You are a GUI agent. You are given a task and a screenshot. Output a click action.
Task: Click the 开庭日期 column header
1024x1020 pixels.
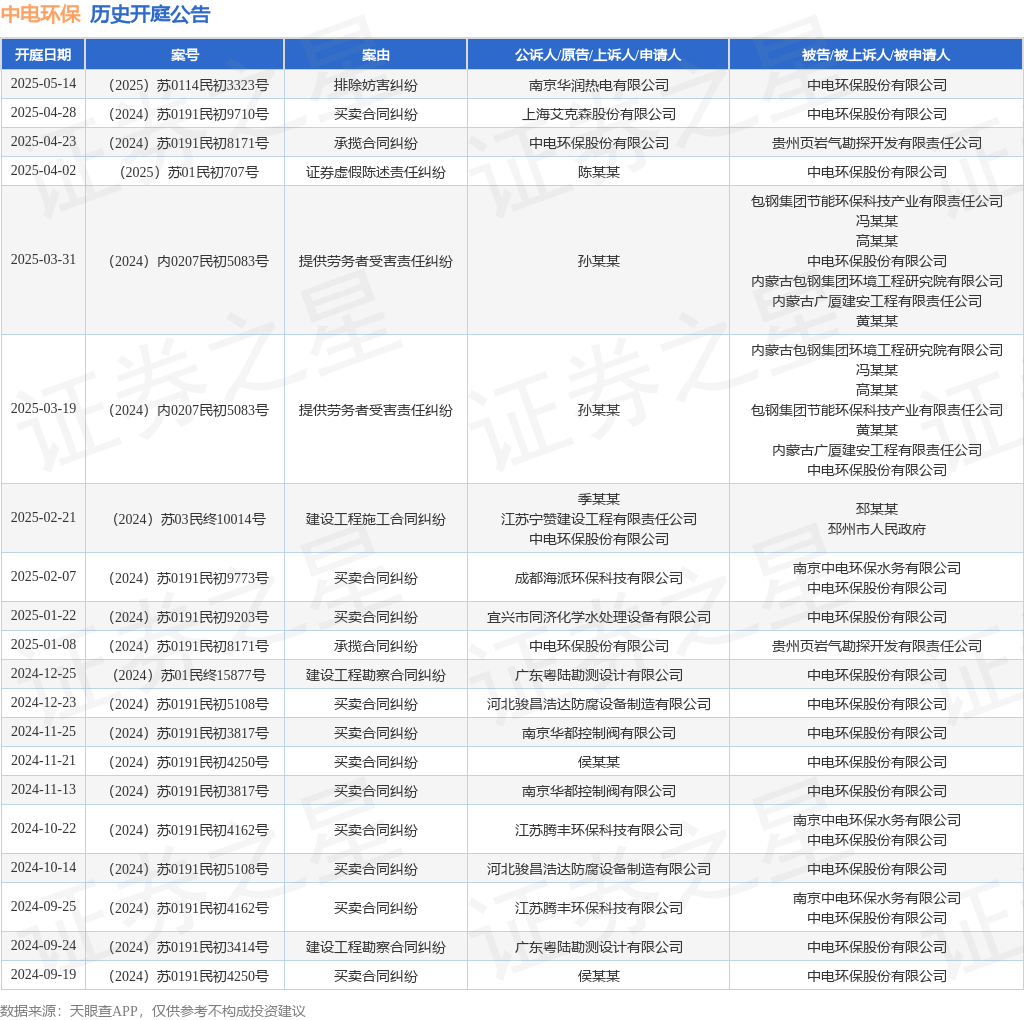click(x=43, y=55)
